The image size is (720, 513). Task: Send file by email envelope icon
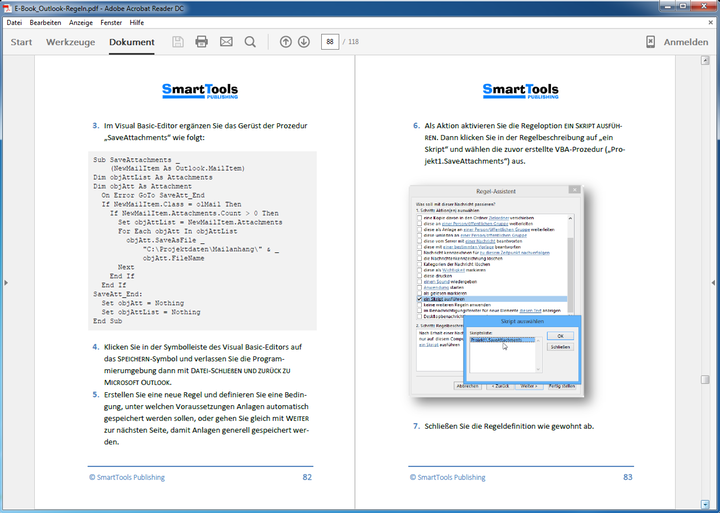[226, 42]
